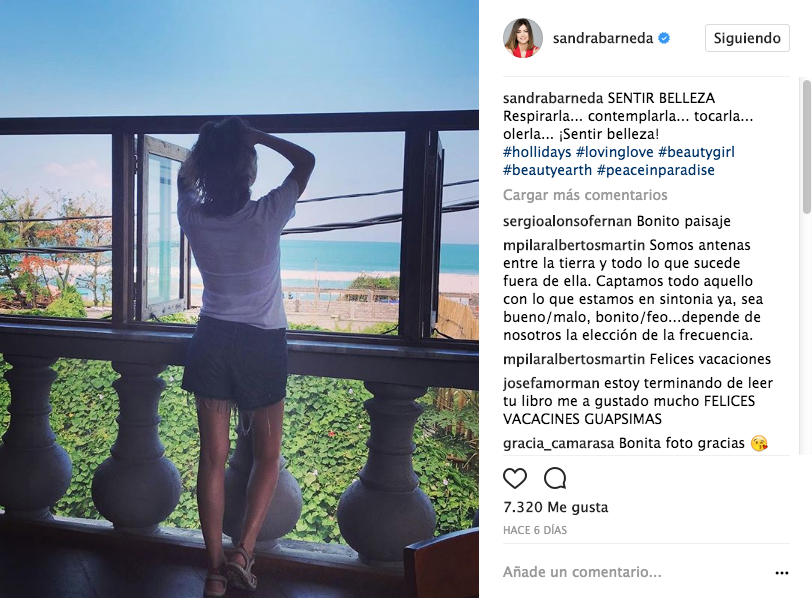The image size is (812, 598).
Task: Open the balcony beach photo
Action: (x=239, y=299)
